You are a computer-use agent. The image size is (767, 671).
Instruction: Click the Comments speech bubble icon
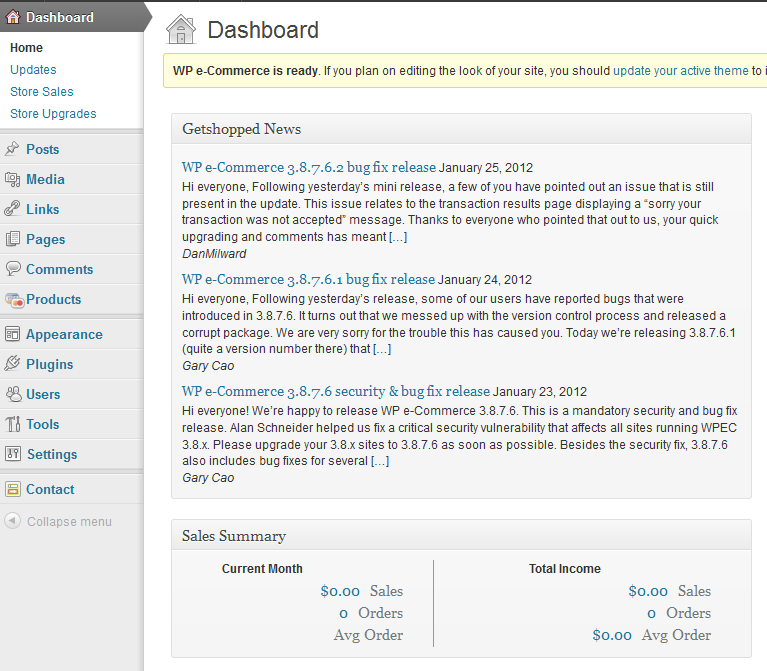click(x=13, y=269)
